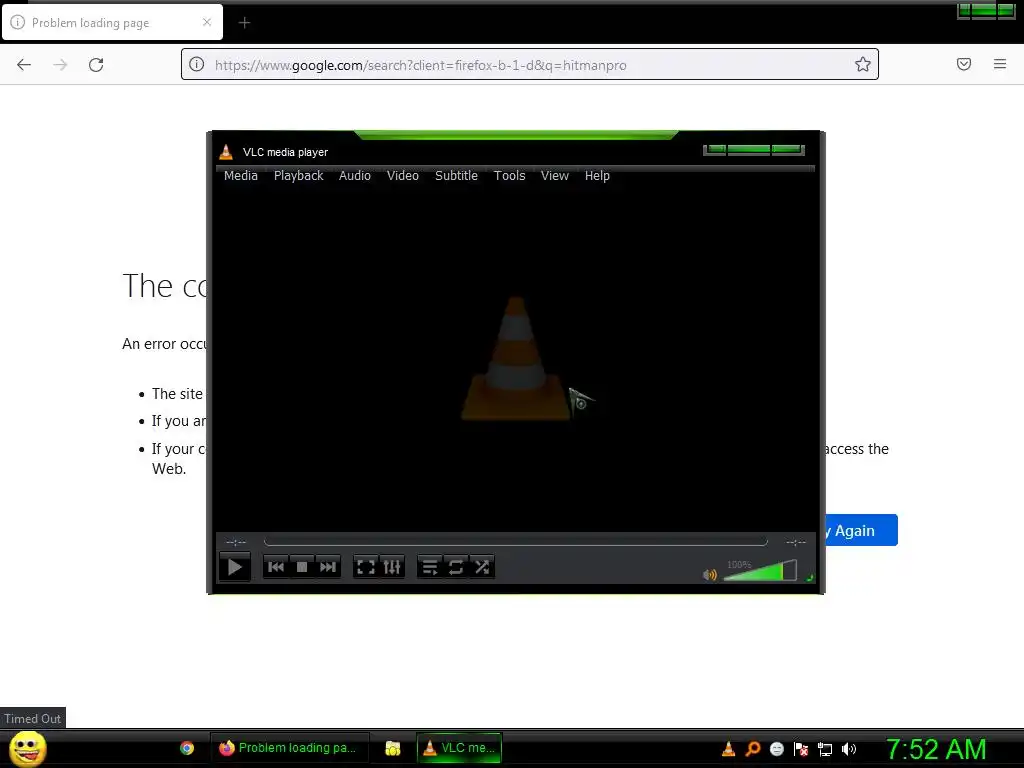Viewport: 1024px width, 768px height.
Task: Click the VLC seek progress bar
Action: point(515,541)
